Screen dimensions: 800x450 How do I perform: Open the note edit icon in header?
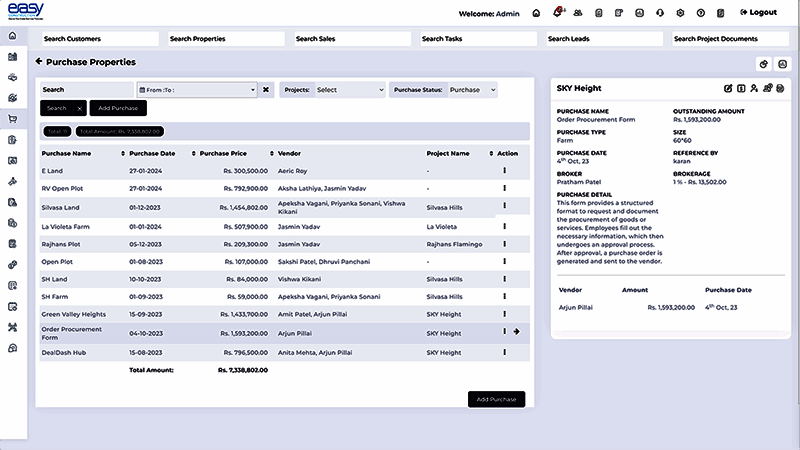(x=619, y=13)
